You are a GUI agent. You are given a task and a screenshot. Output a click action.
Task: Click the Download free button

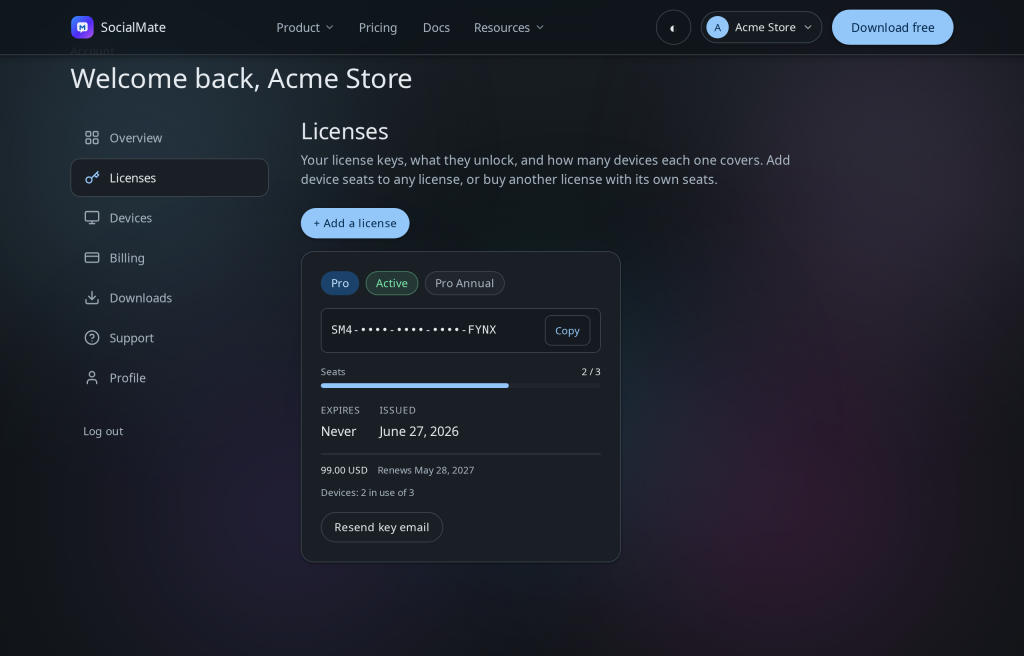pyautogui.click(x=892, y=27)
